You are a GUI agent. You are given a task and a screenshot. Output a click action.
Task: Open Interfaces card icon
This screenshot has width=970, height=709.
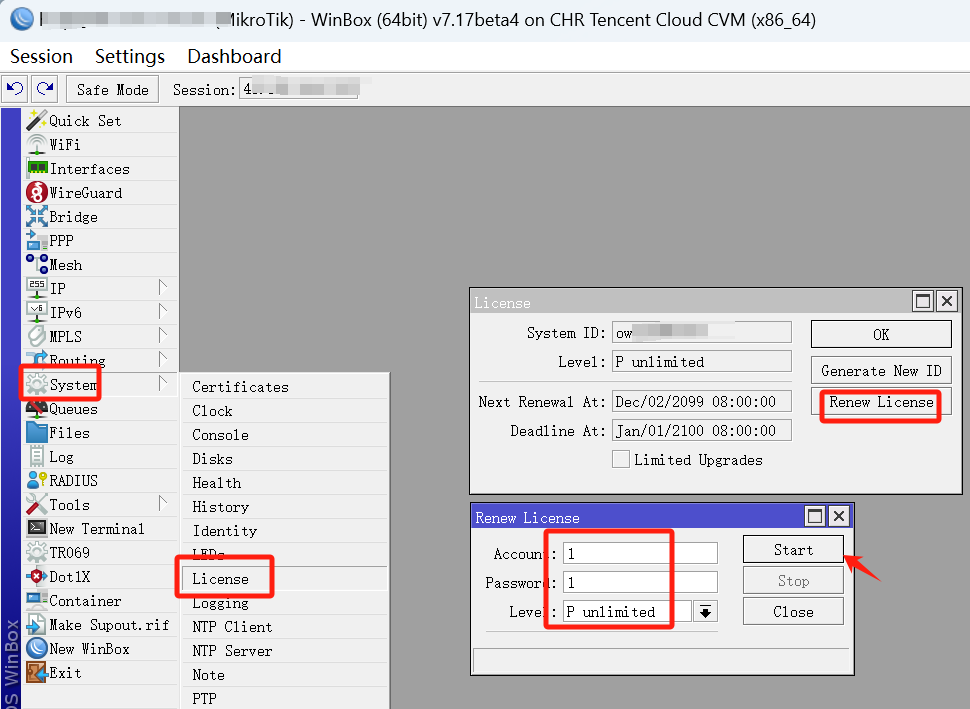point(37,168)
